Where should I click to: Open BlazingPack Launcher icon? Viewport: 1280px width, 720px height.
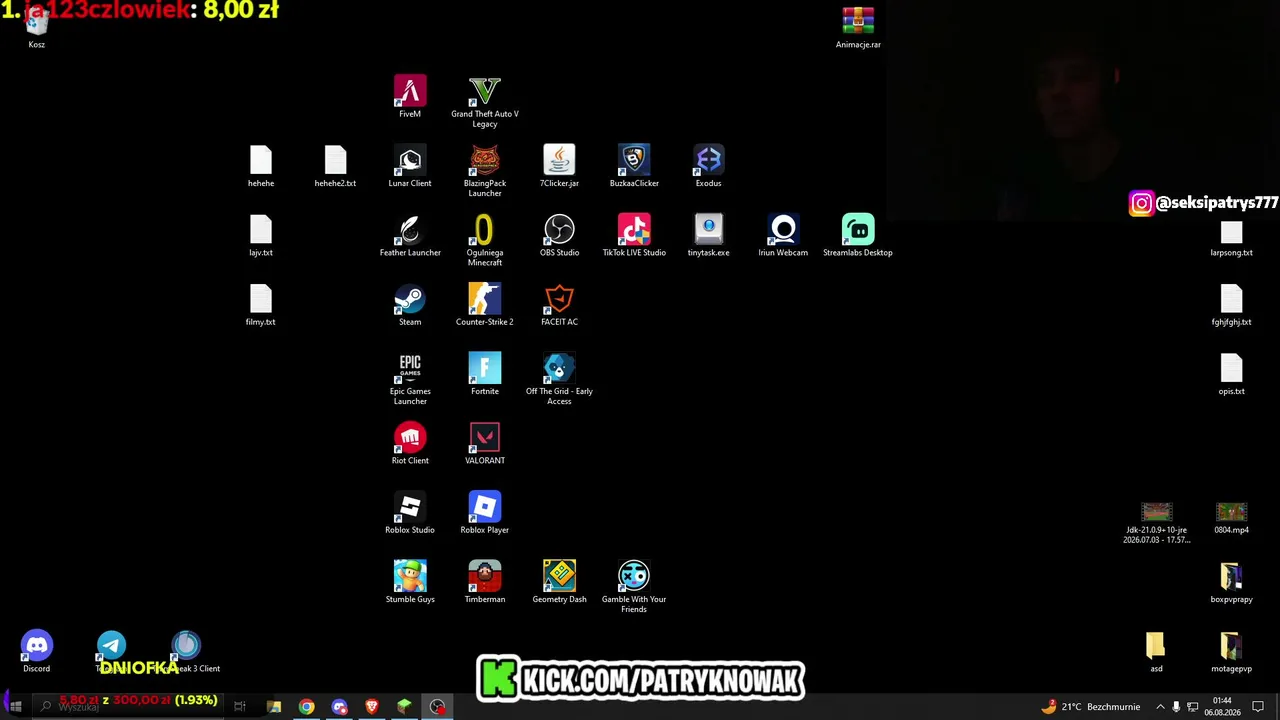tap(485, 171)
